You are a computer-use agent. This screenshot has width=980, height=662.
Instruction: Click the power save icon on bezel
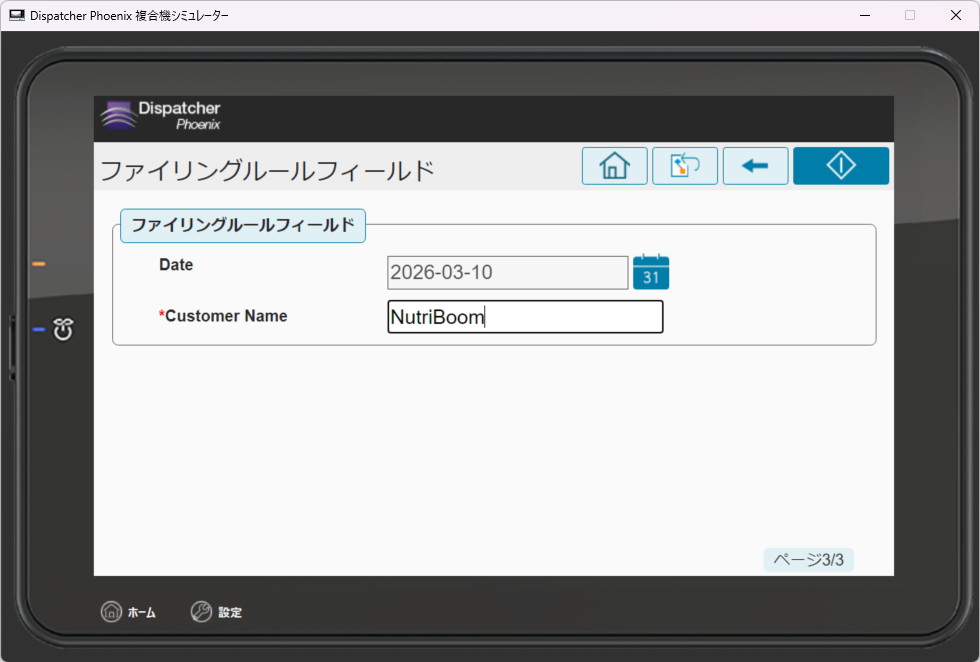(x=63, y=329)
